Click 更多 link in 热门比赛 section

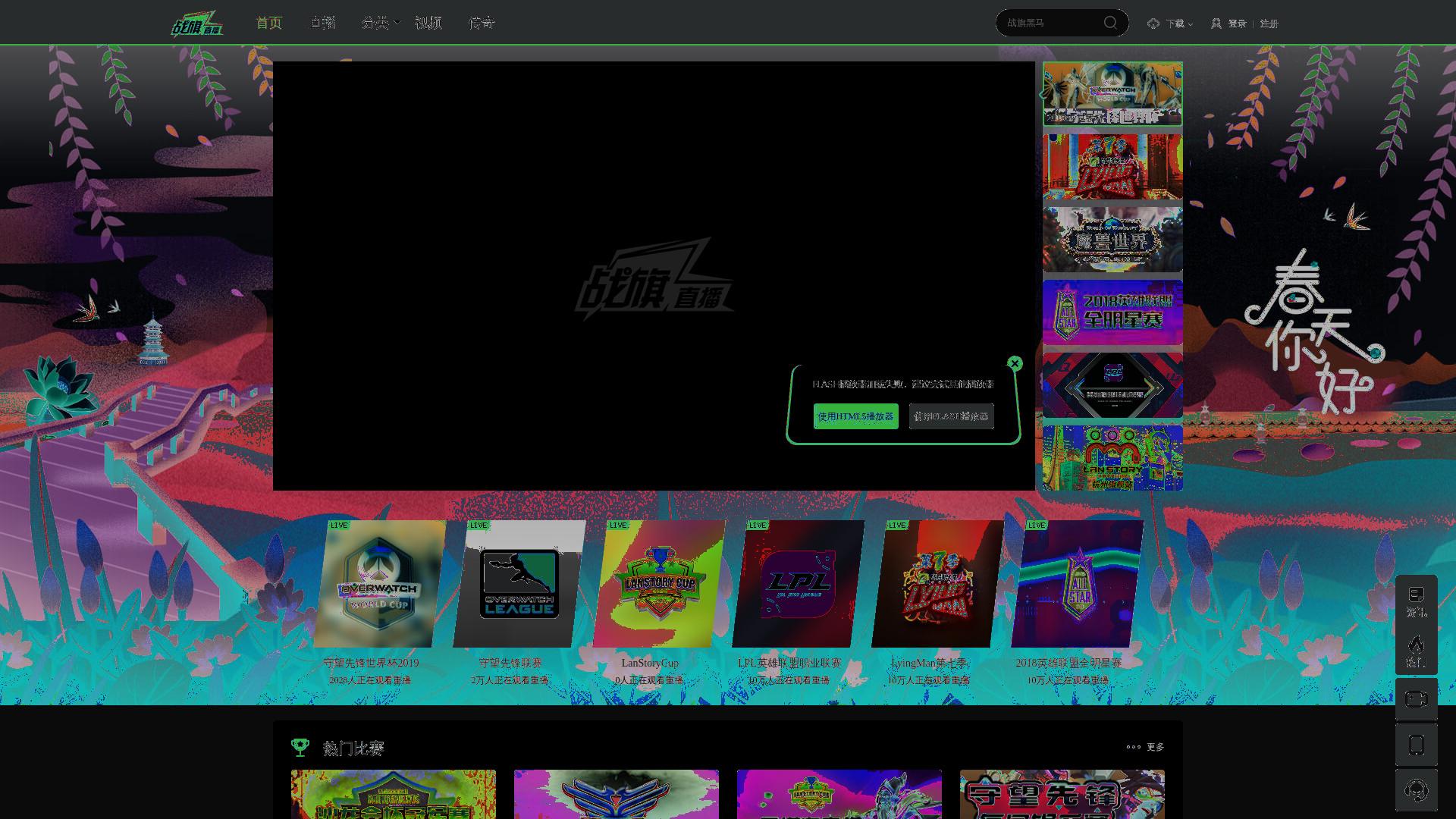pyautogui.click(x=1155, y=747)
